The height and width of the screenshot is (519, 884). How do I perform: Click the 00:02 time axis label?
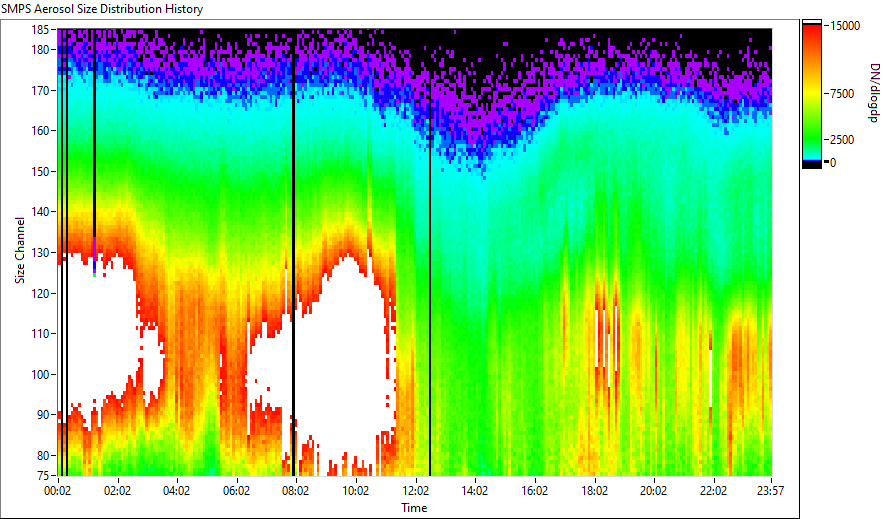tap(58, 491)
